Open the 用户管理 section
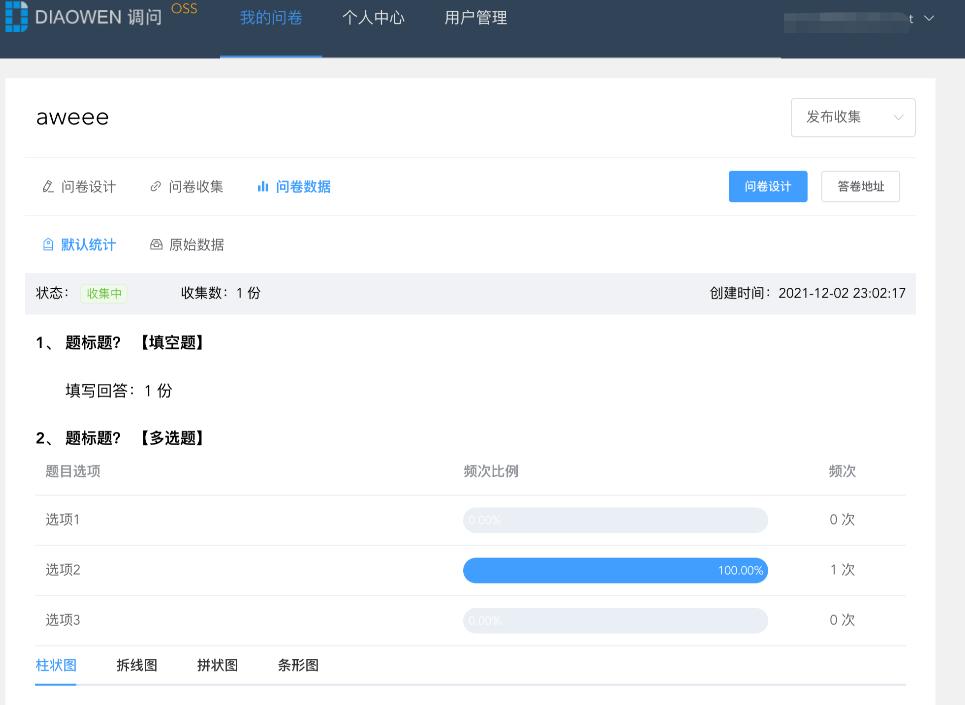Screen dimensions: 965x705 click(475, 17)
